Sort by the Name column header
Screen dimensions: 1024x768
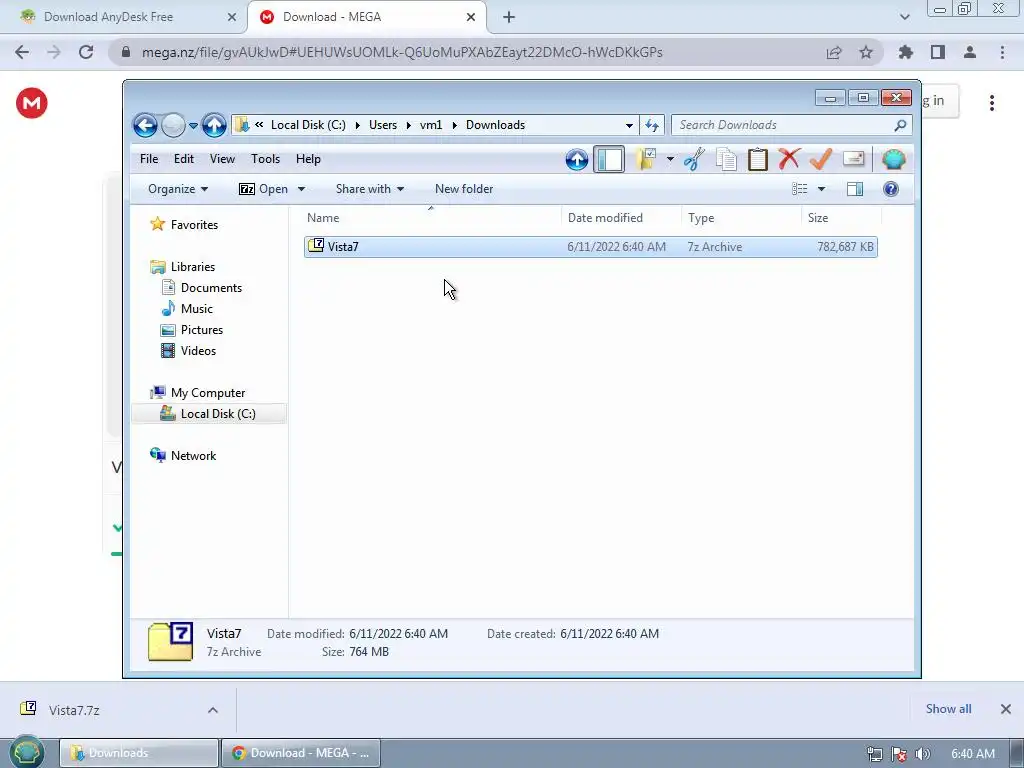(431, 217)
